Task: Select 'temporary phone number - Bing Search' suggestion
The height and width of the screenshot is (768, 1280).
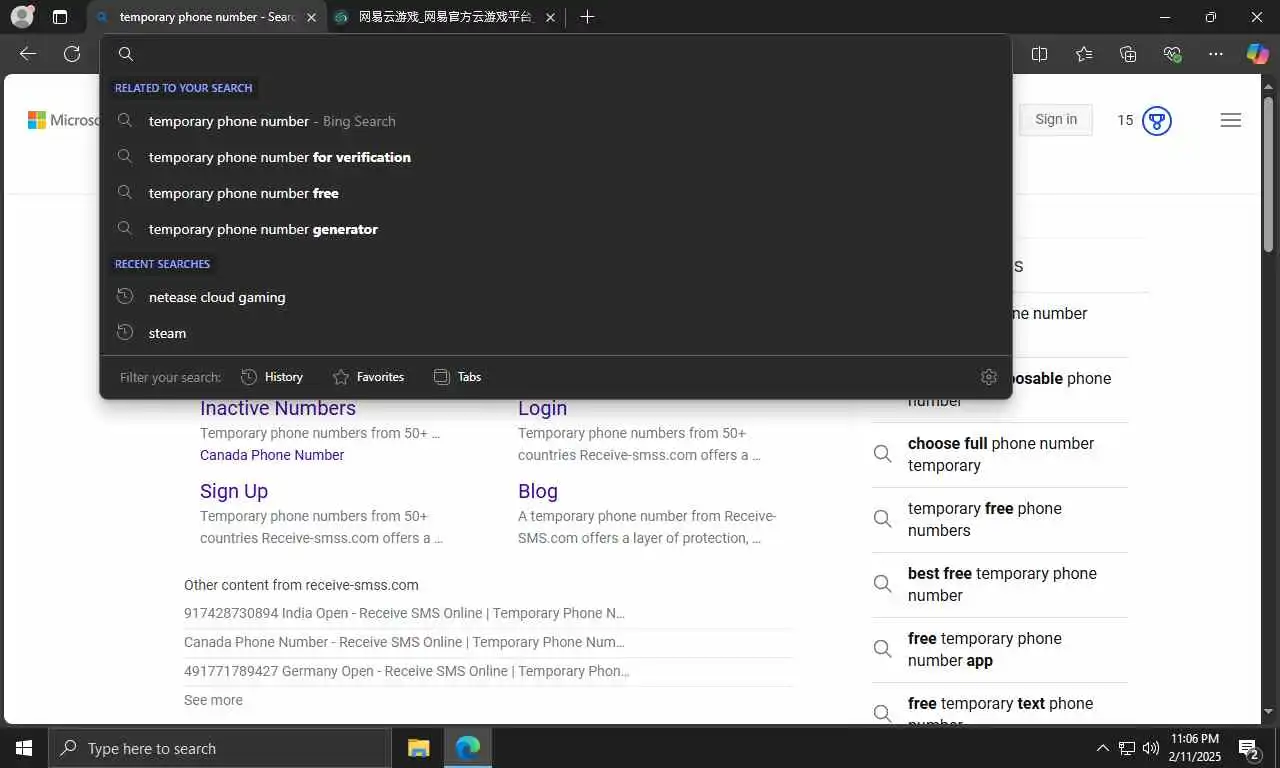Action: pos(556,121)
